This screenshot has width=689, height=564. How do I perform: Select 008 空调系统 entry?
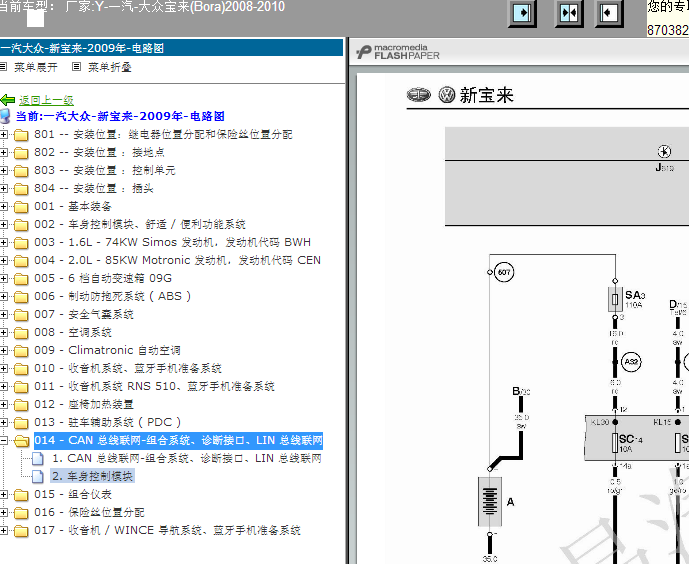point(73,333)
